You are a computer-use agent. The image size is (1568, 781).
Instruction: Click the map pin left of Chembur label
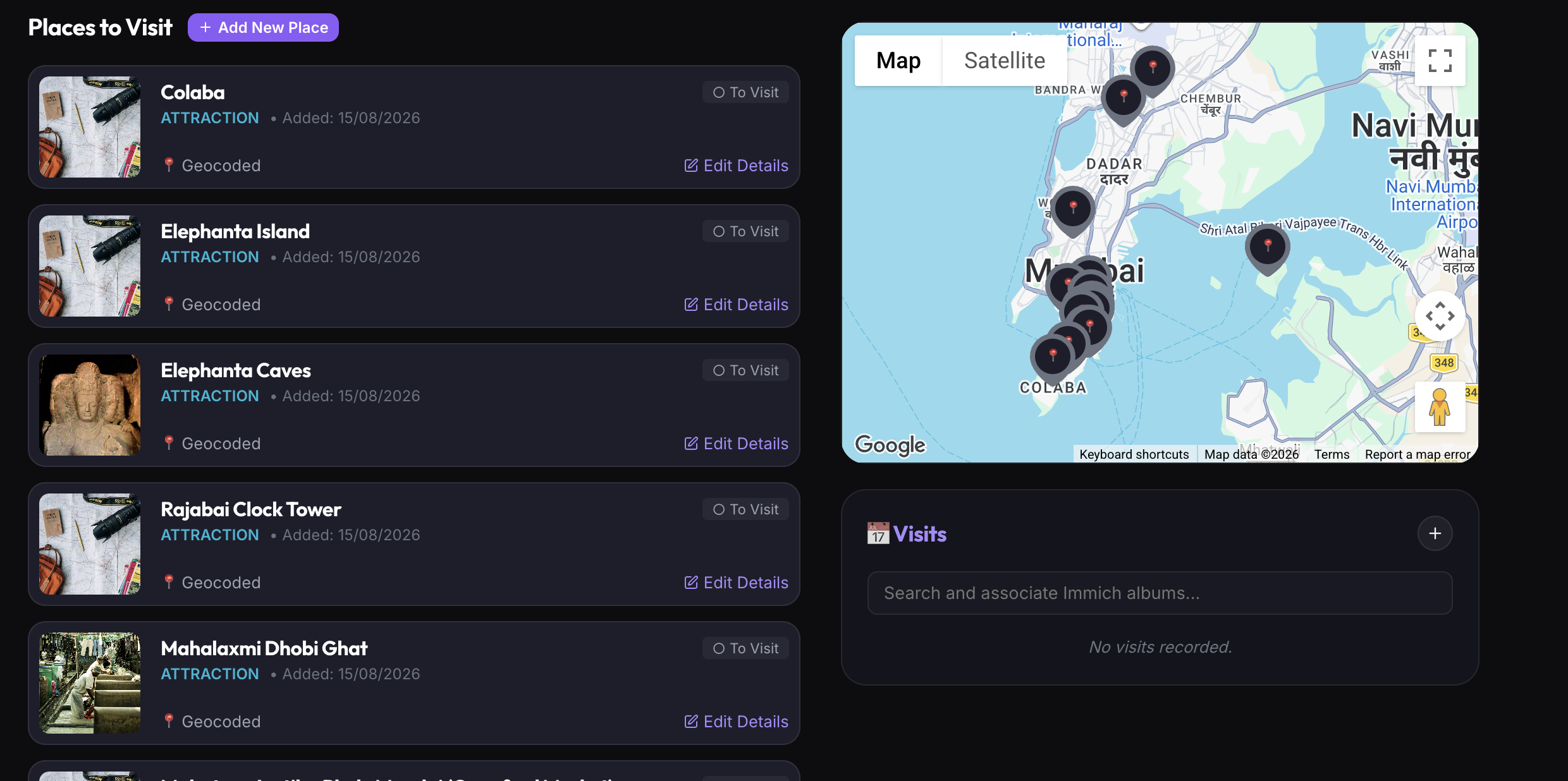point(1124,98)
